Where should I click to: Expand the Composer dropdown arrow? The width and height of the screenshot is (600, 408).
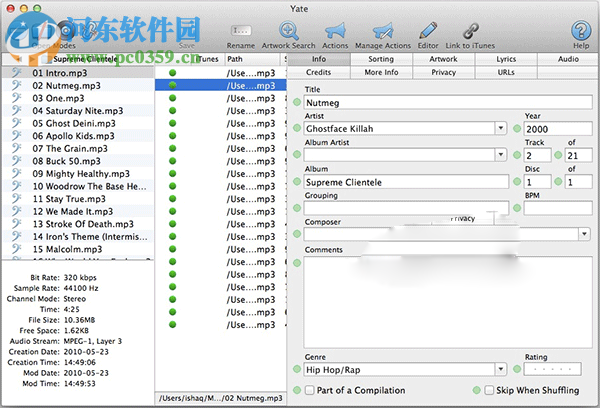[584, 234]
